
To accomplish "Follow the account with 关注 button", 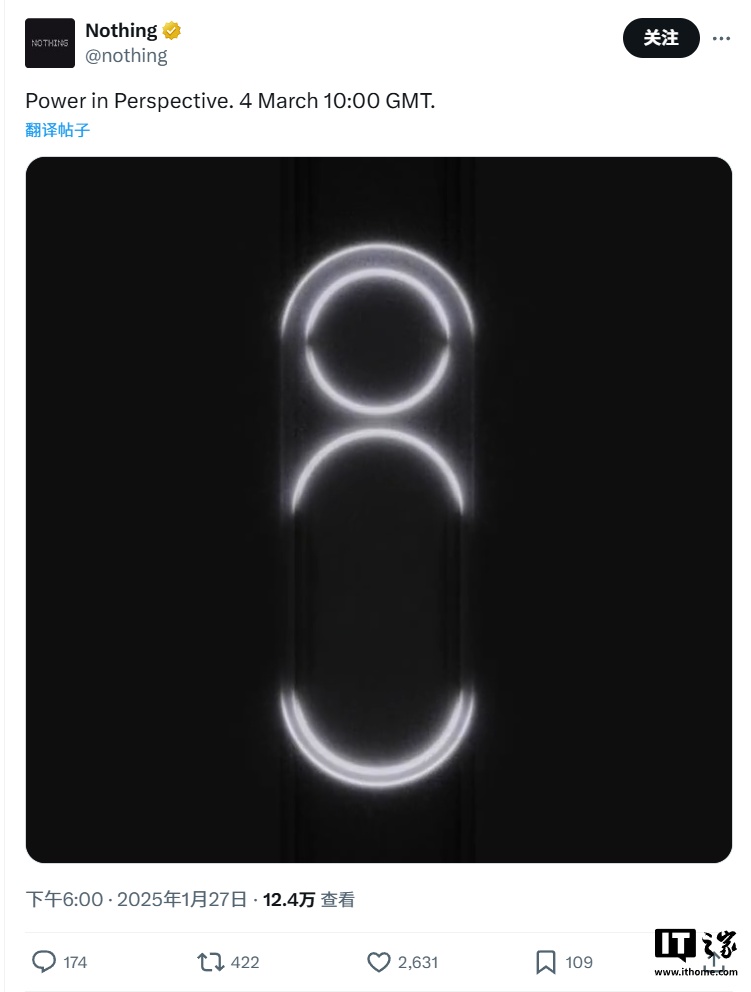I will pyautogui.click(x=661, y=38).
